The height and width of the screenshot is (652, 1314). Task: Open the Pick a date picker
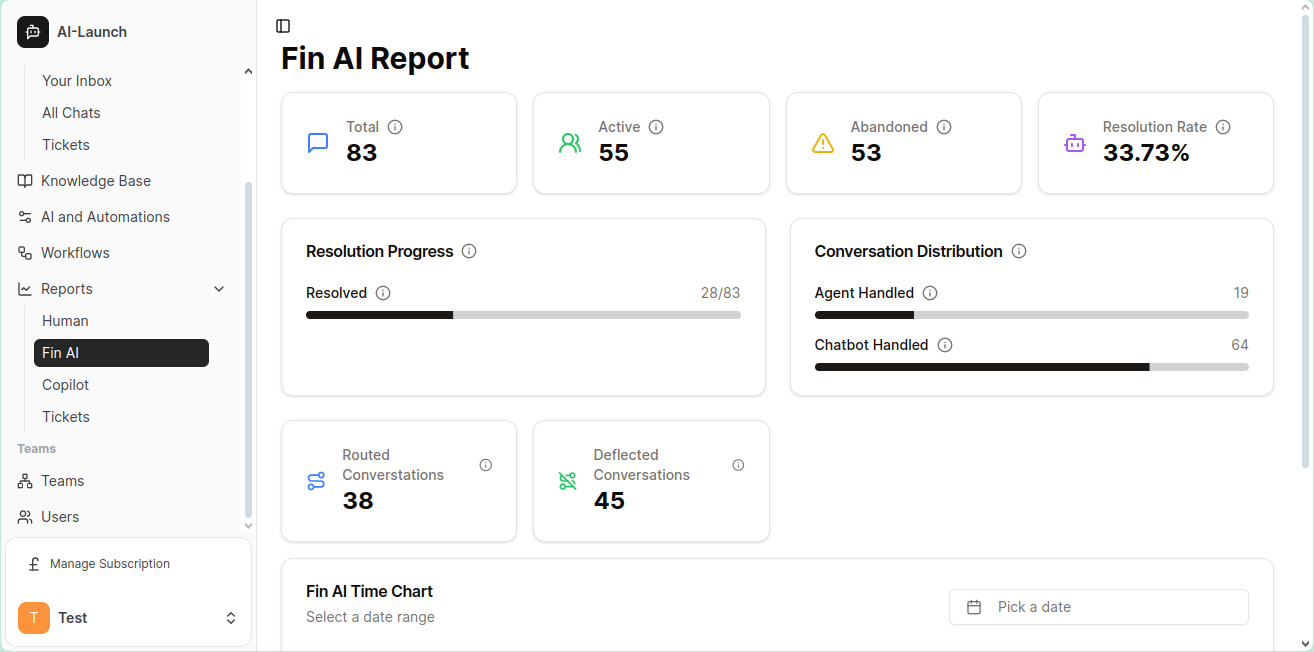(1099, 607)
